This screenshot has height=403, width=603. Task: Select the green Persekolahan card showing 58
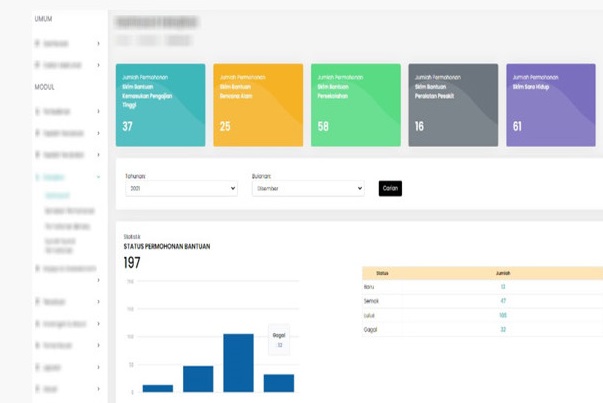coord(355,105)
